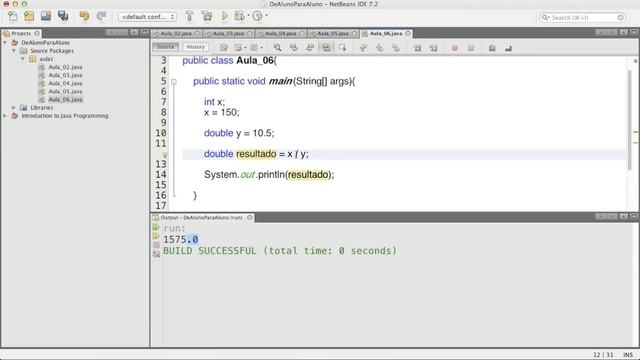Toggle Rectangular Selection icon
Image resolution: width=640 pixels, height=360 pixels.
pyautogui.click(x=342, y=48)
